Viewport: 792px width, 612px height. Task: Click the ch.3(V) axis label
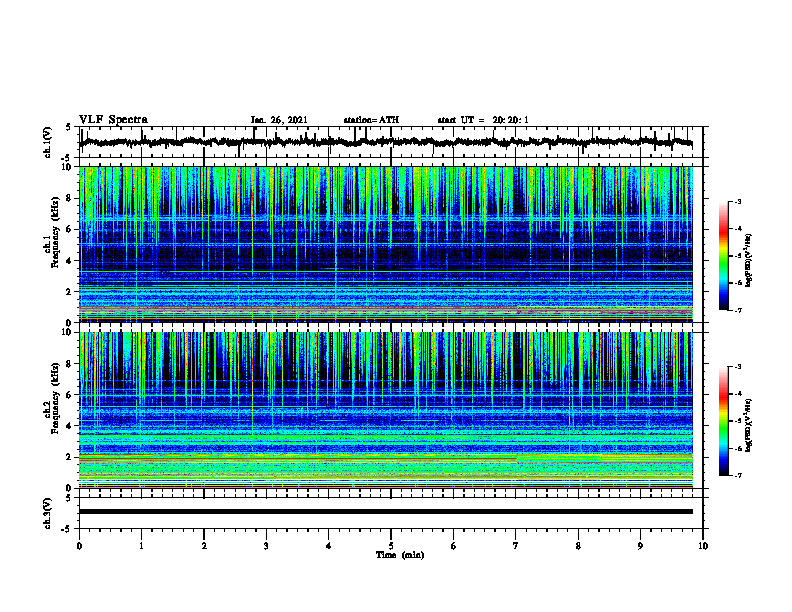[47, 513]
